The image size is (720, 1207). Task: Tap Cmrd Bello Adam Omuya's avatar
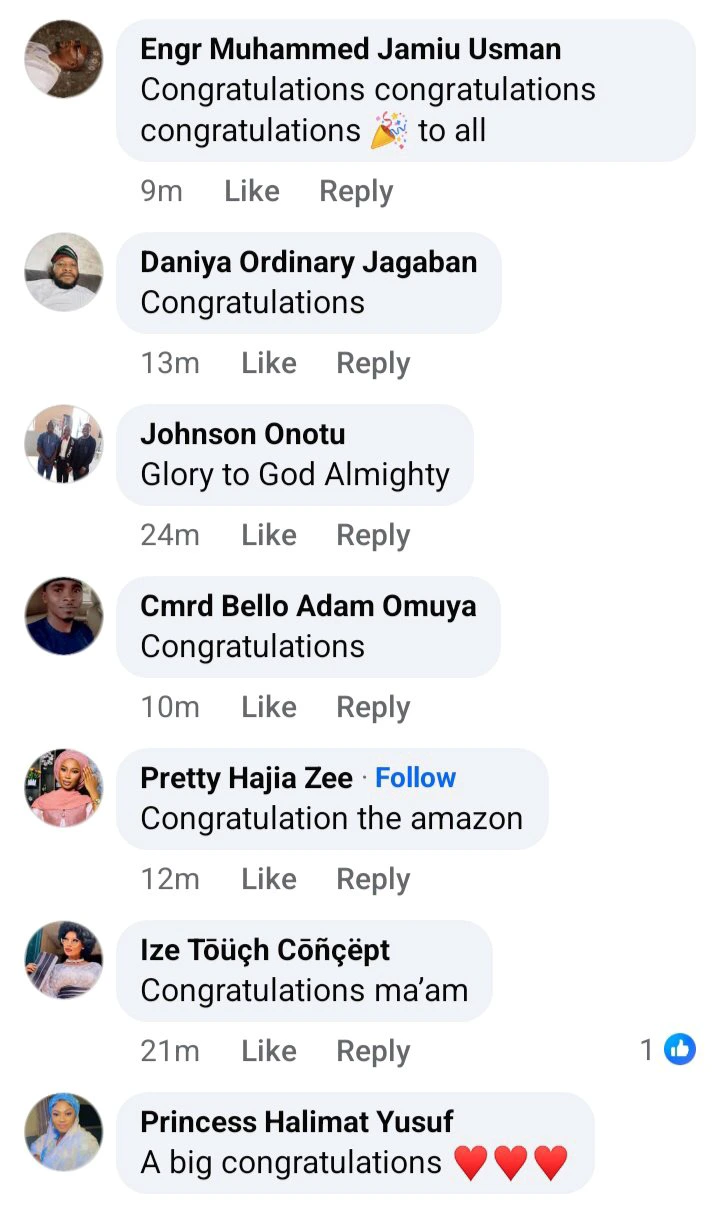63,616
